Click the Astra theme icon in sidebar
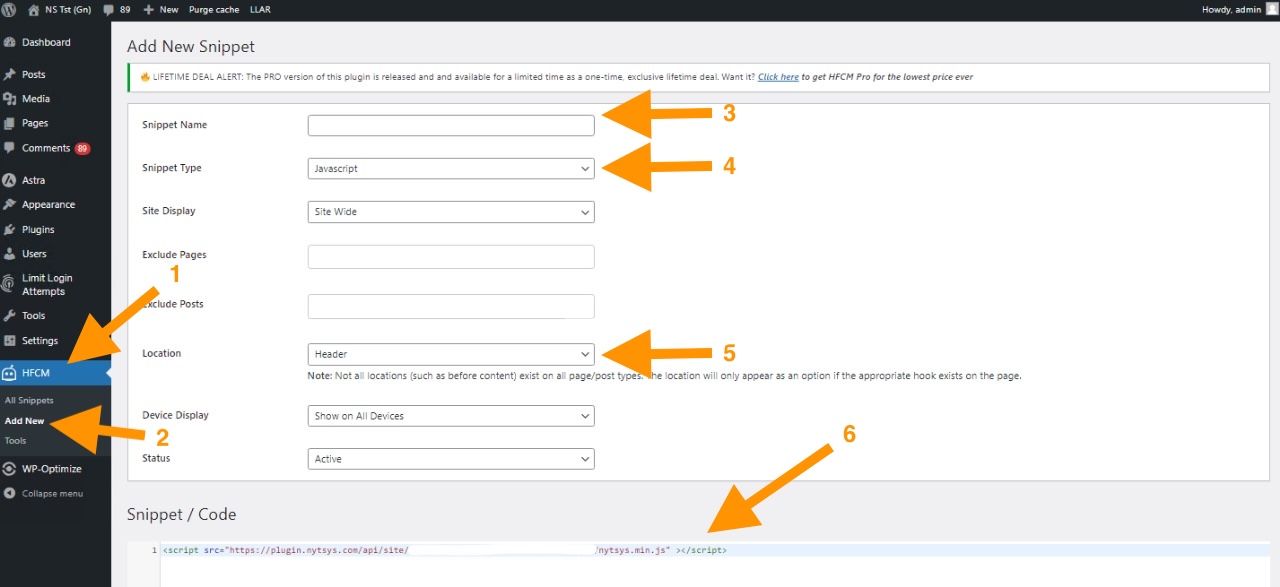Viewport: 1280px width, 587px height. tap(10, 181)
